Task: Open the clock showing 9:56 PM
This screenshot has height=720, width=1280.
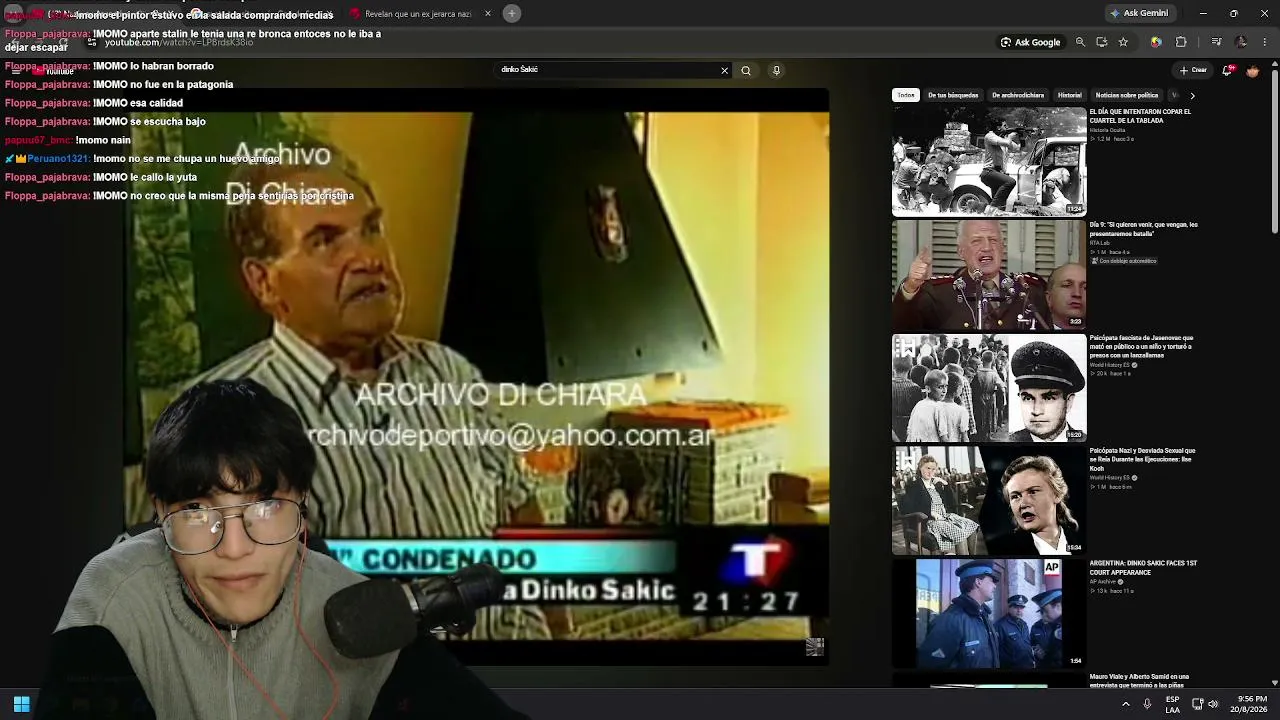Action: tap(1252, 704)
